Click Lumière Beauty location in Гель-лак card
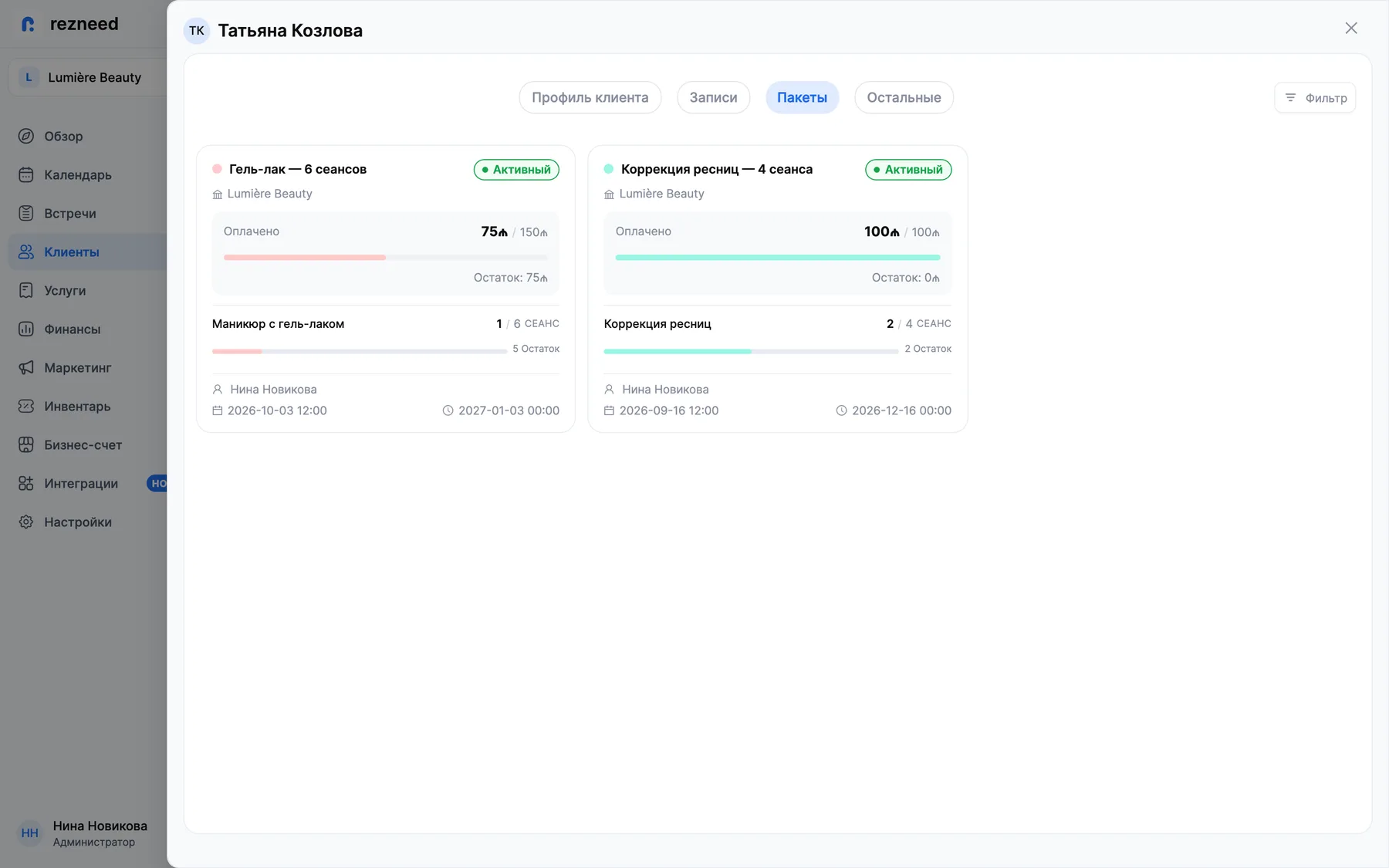The width and height of the screenshot is (1389, 868). click(x=269, y=194)
